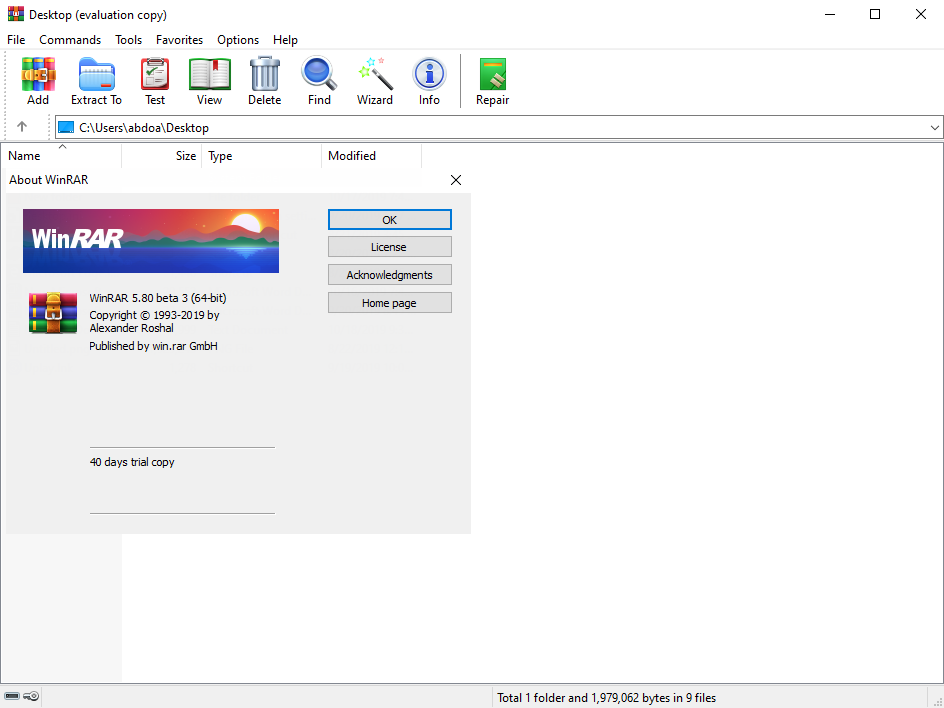The width and height of the screenshot is (944, 708).
Task: Click the WinRAR books icon in About dialog
Action: [53, 313]
